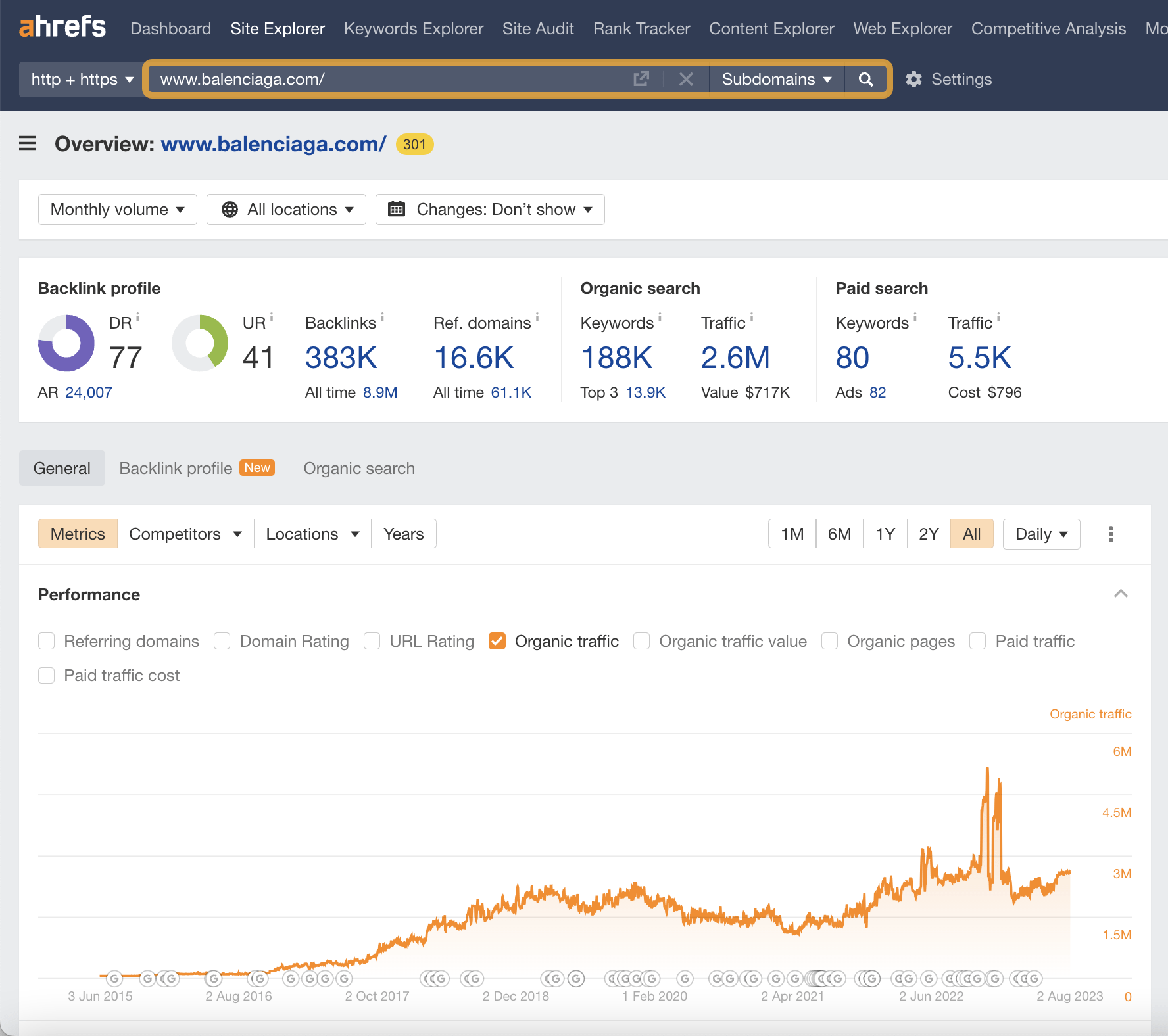Switch to the Backlink profile tab
This screenshot has height=1036, width=1168.
click(x=174, y=468)
